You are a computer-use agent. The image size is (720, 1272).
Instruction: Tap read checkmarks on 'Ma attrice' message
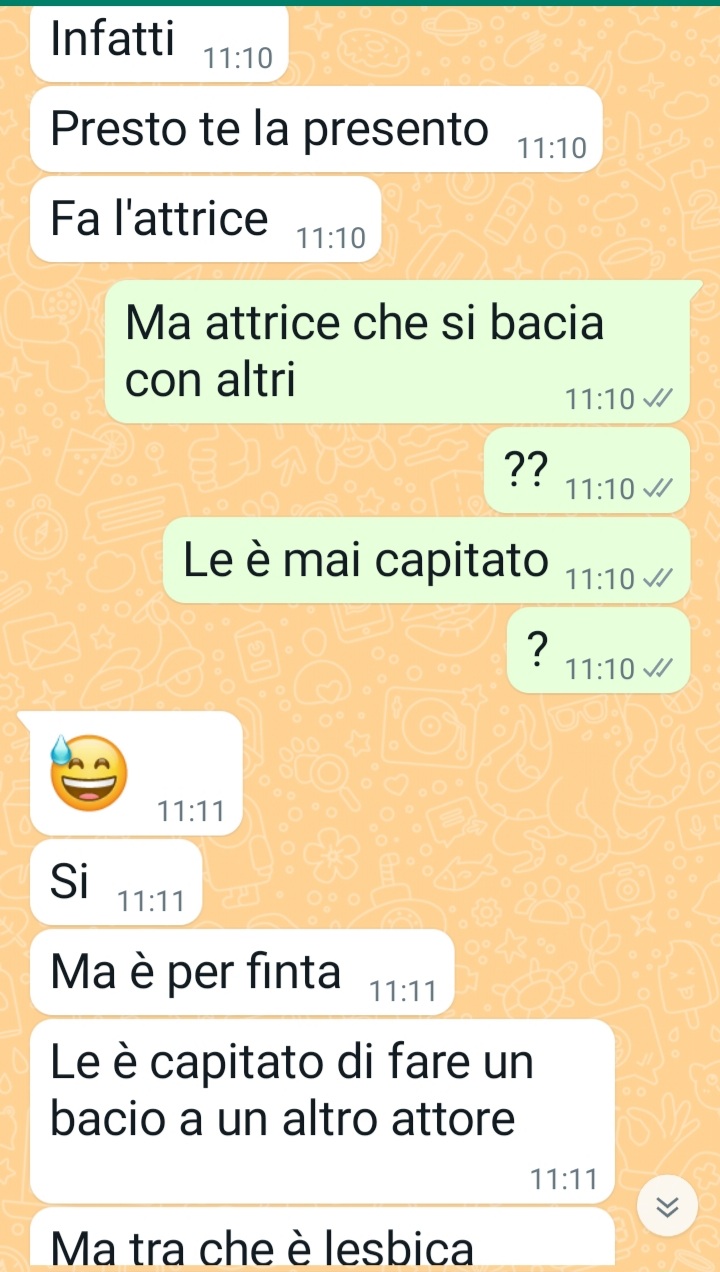pos(655,400)
